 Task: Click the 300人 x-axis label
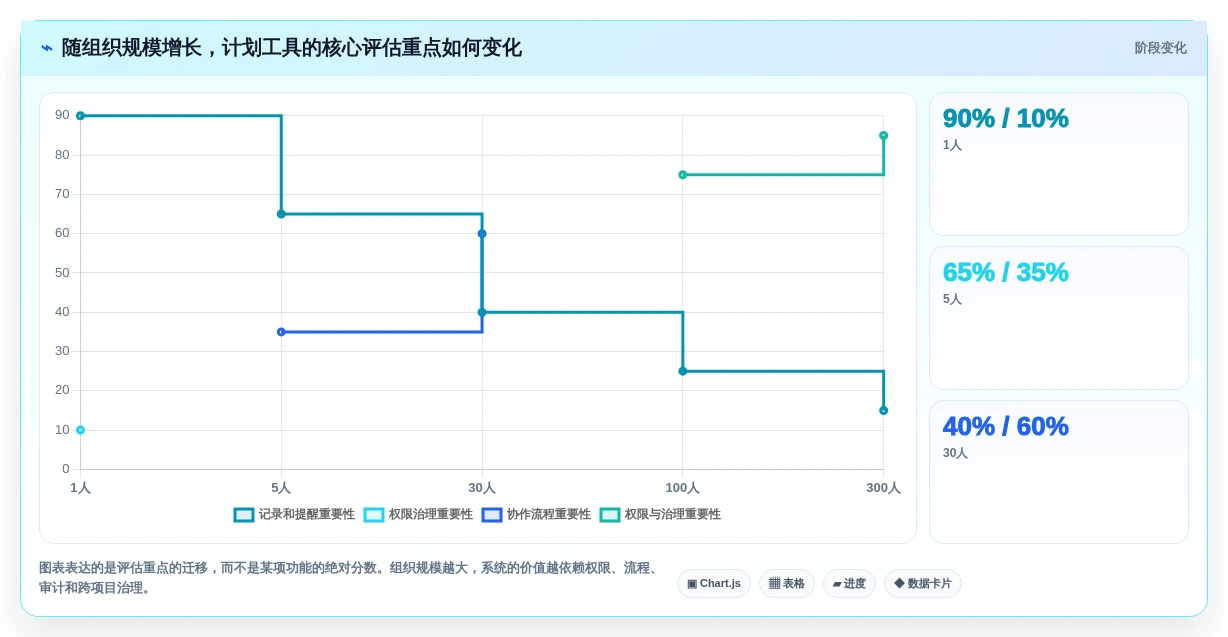click(x=883, y=488)
